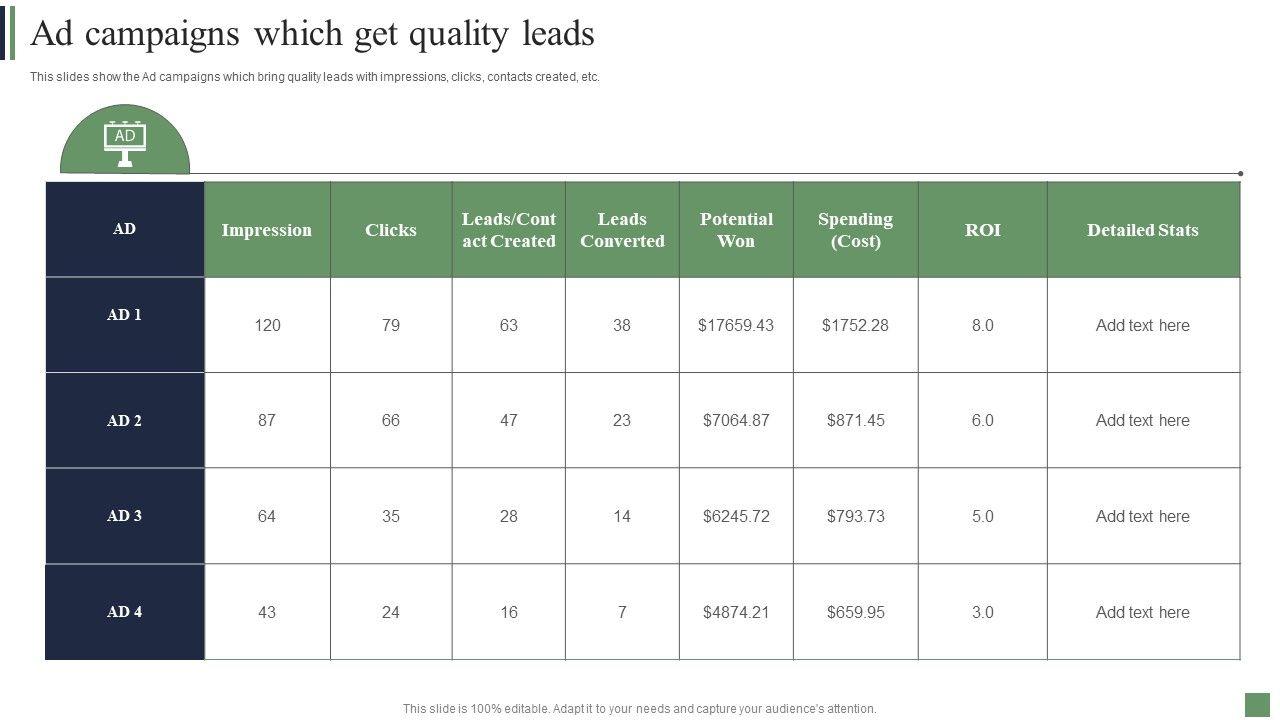Viewport: 1280px width, 720px height.
Task: Click the AD 2 ROI value 6.0
Action: (982, 421)
